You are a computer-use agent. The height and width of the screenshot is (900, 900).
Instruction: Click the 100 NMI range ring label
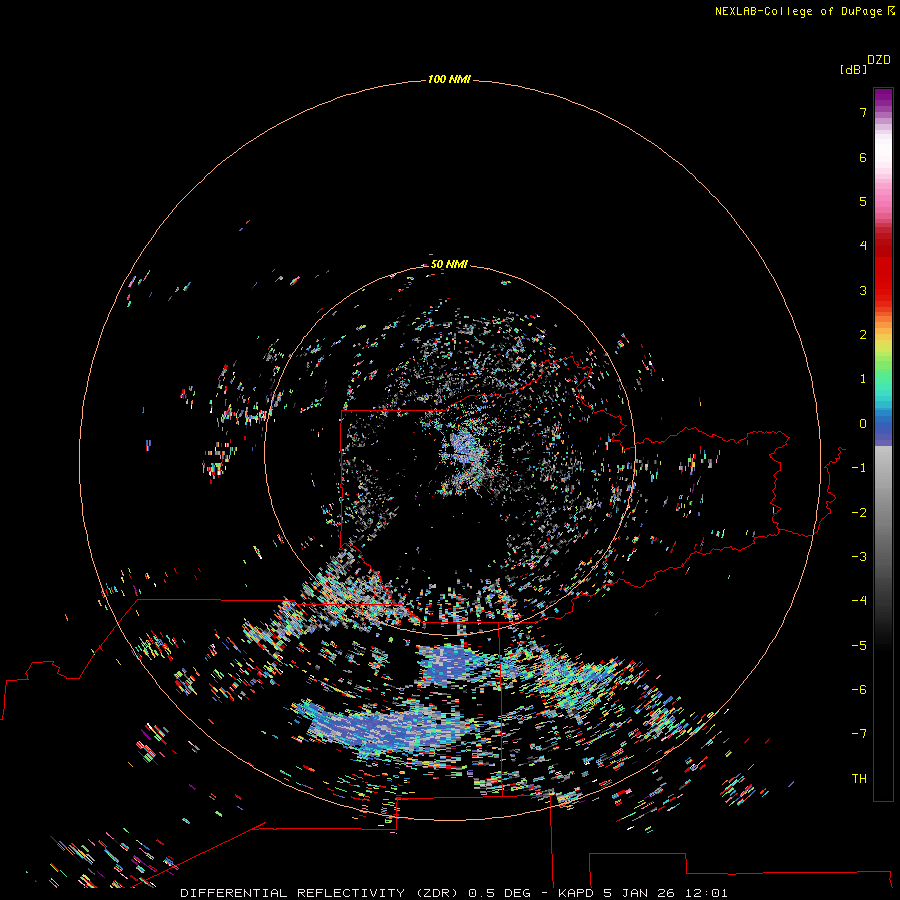point(449,79)
